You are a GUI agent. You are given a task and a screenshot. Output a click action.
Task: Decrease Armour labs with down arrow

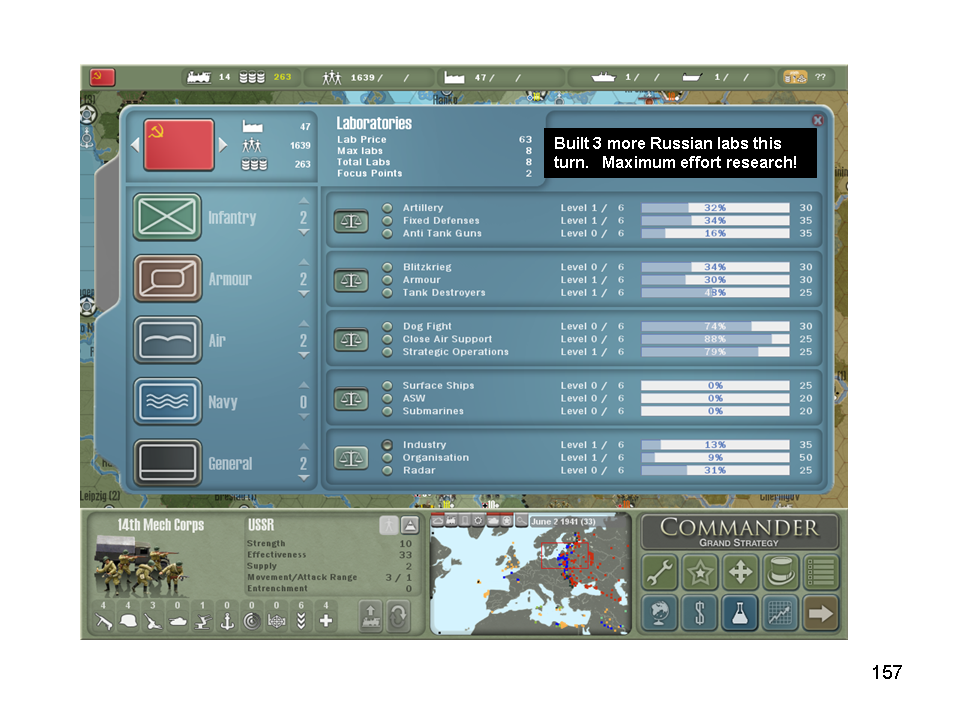pyautogui.click(x=304, y=294)
